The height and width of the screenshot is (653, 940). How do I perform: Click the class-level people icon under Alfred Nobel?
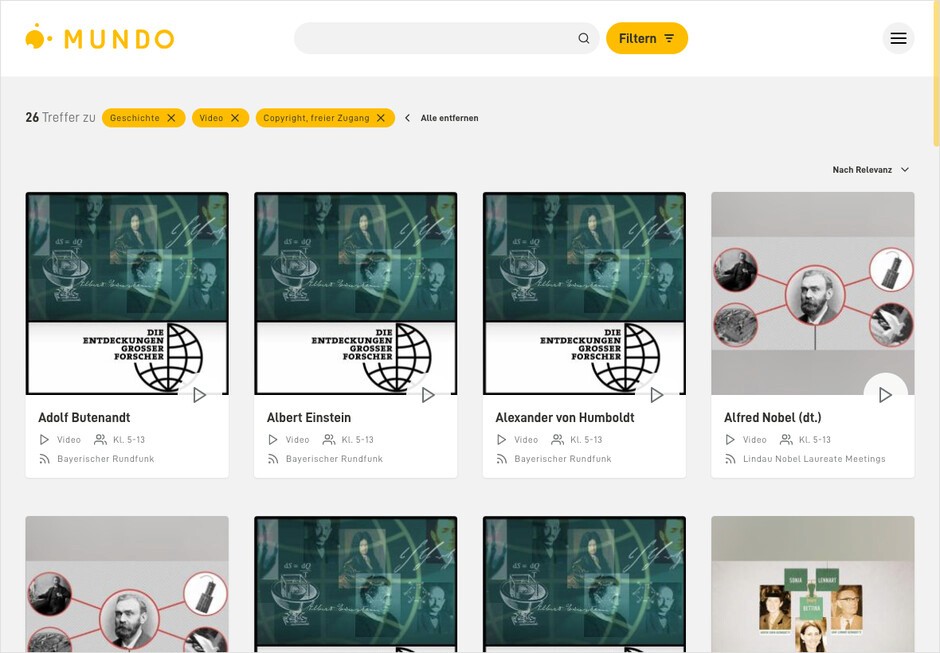786,440
